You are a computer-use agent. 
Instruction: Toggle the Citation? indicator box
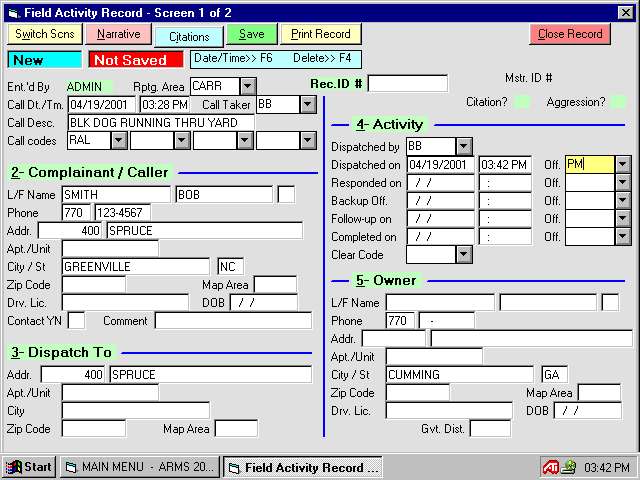click(522, 102)
